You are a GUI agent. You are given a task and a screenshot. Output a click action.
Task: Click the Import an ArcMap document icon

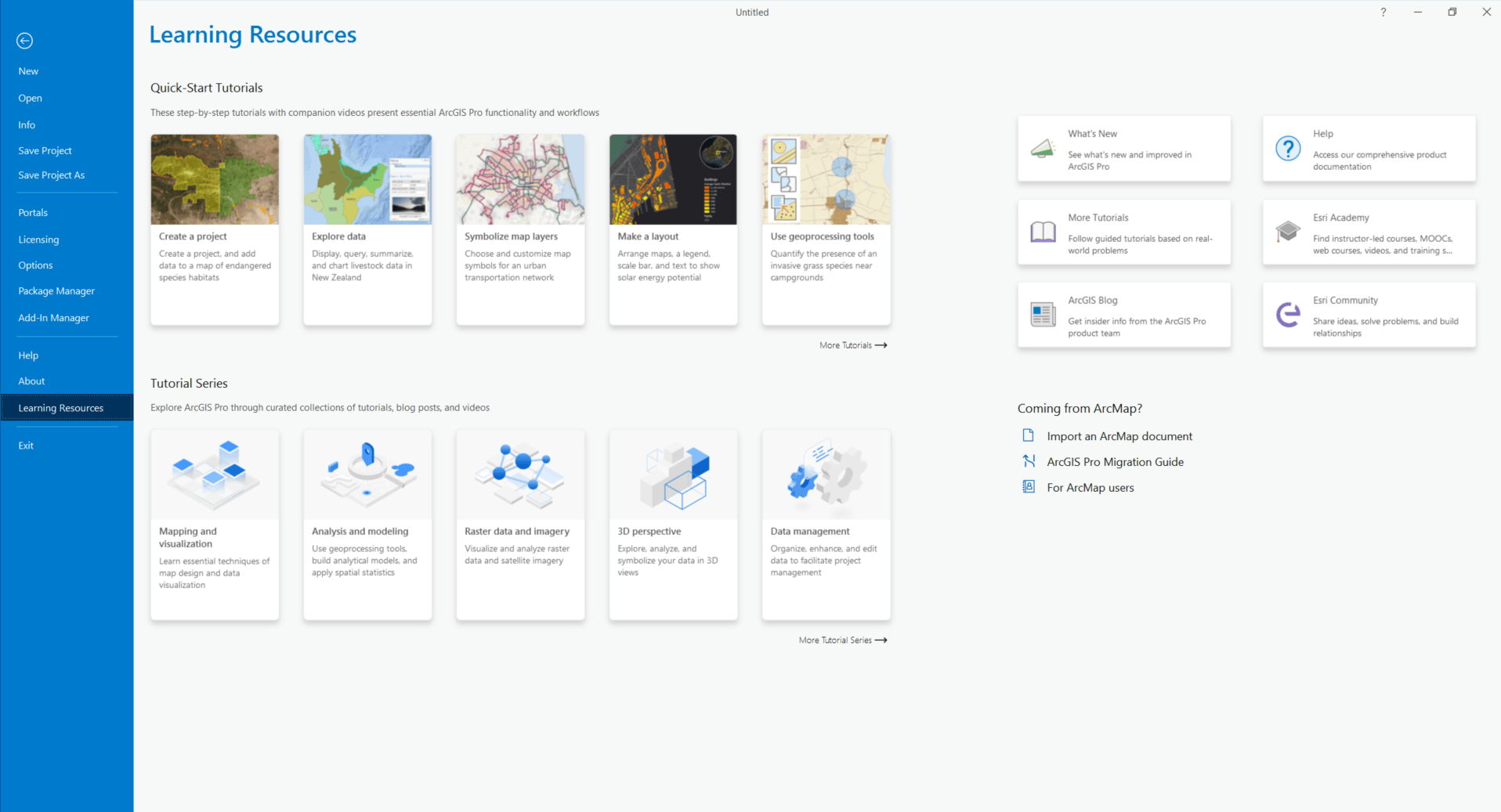coord(1028,435)
